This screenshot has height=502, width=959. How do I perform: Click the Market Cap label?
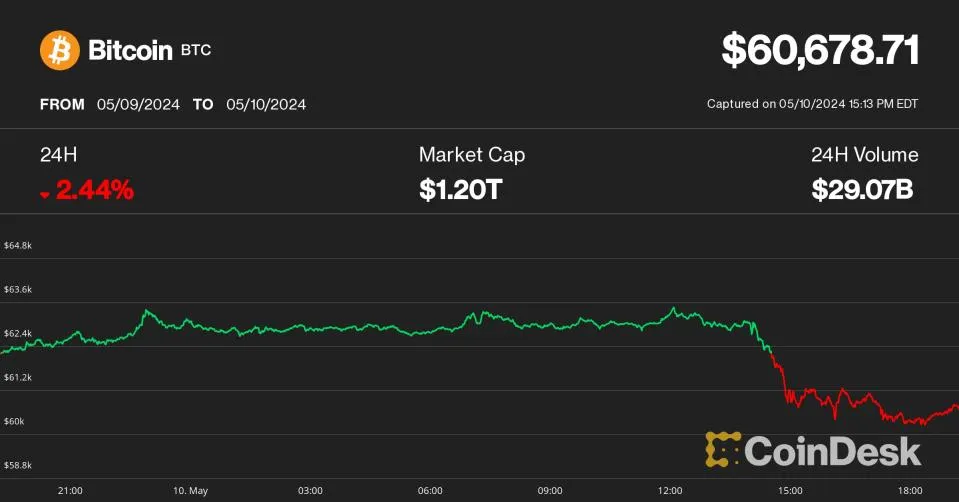click(x=471, y=155)
